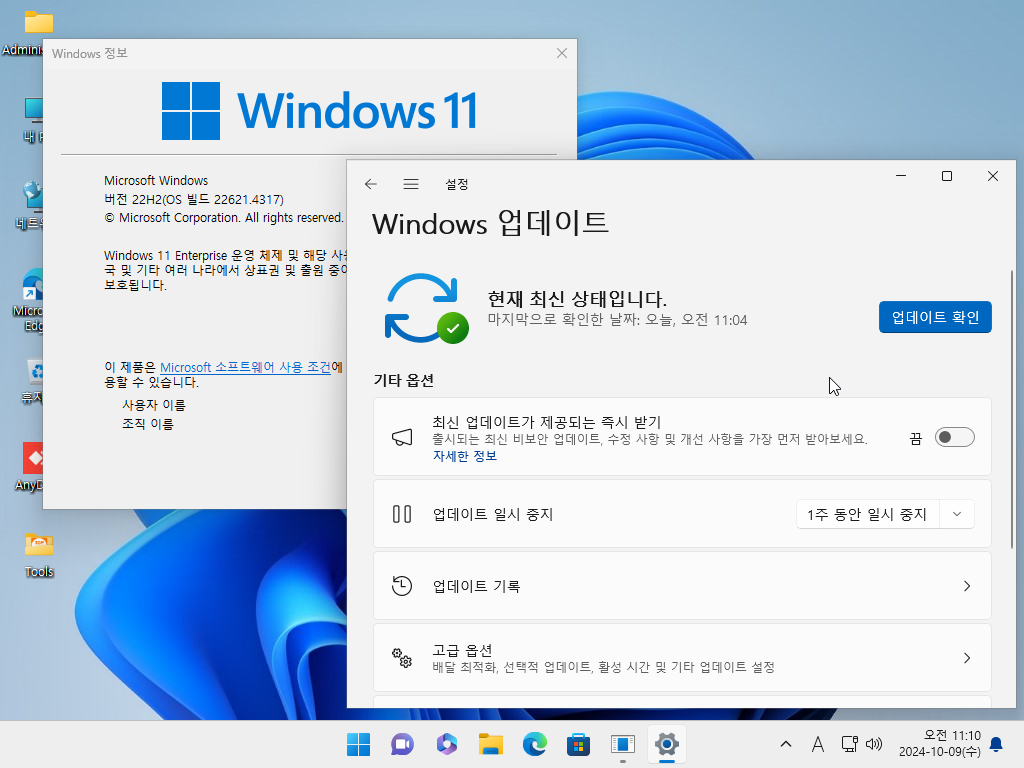Click the taskbar clock and date
1024x768 pixels.
click(x=940, y=744)
